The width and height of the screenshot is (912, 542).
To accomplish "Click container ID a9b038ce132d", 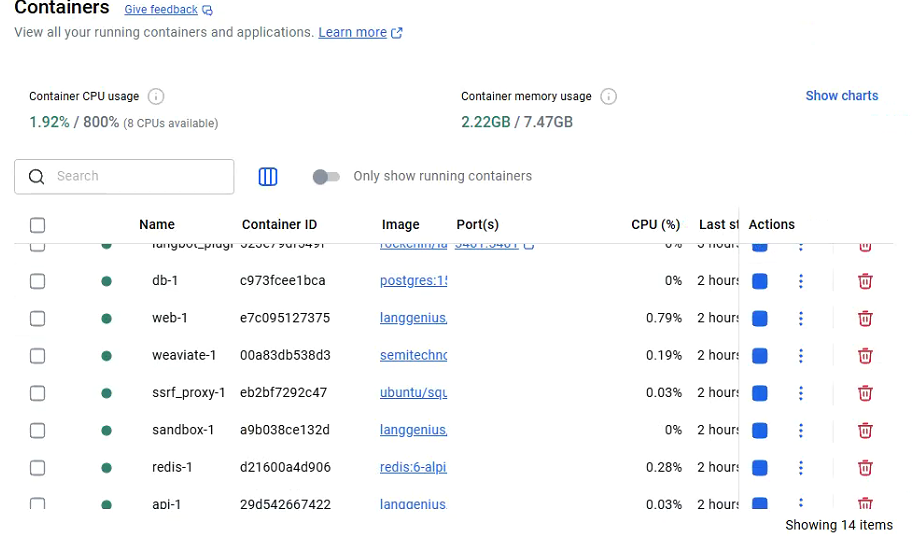I will (285, 429).
